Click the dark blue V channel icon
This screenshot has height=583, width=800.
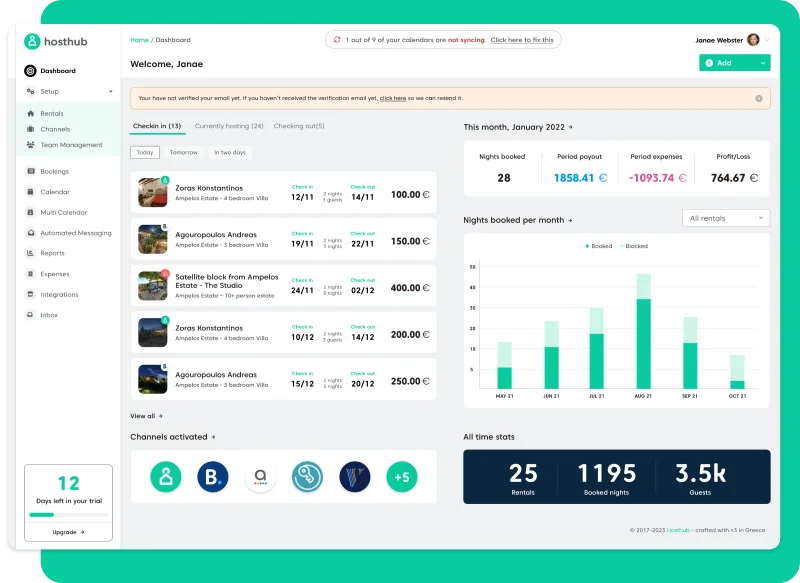pos(355,477)
